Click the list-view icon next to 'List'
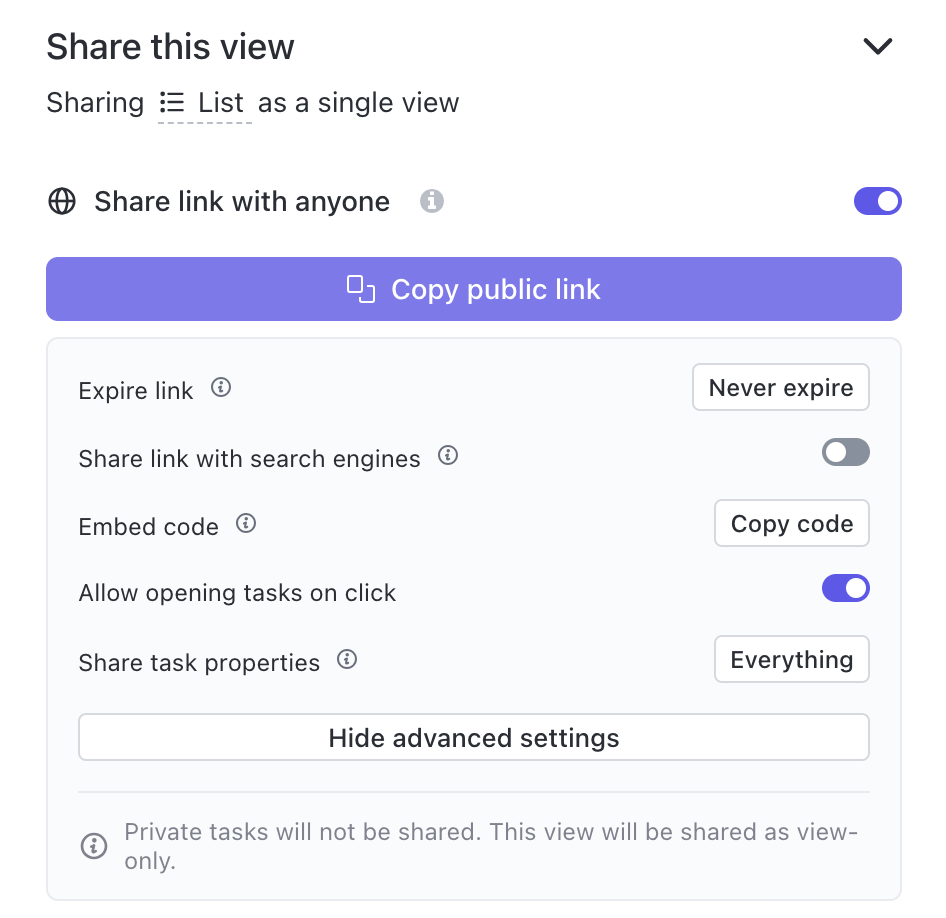 click(170, 102)
